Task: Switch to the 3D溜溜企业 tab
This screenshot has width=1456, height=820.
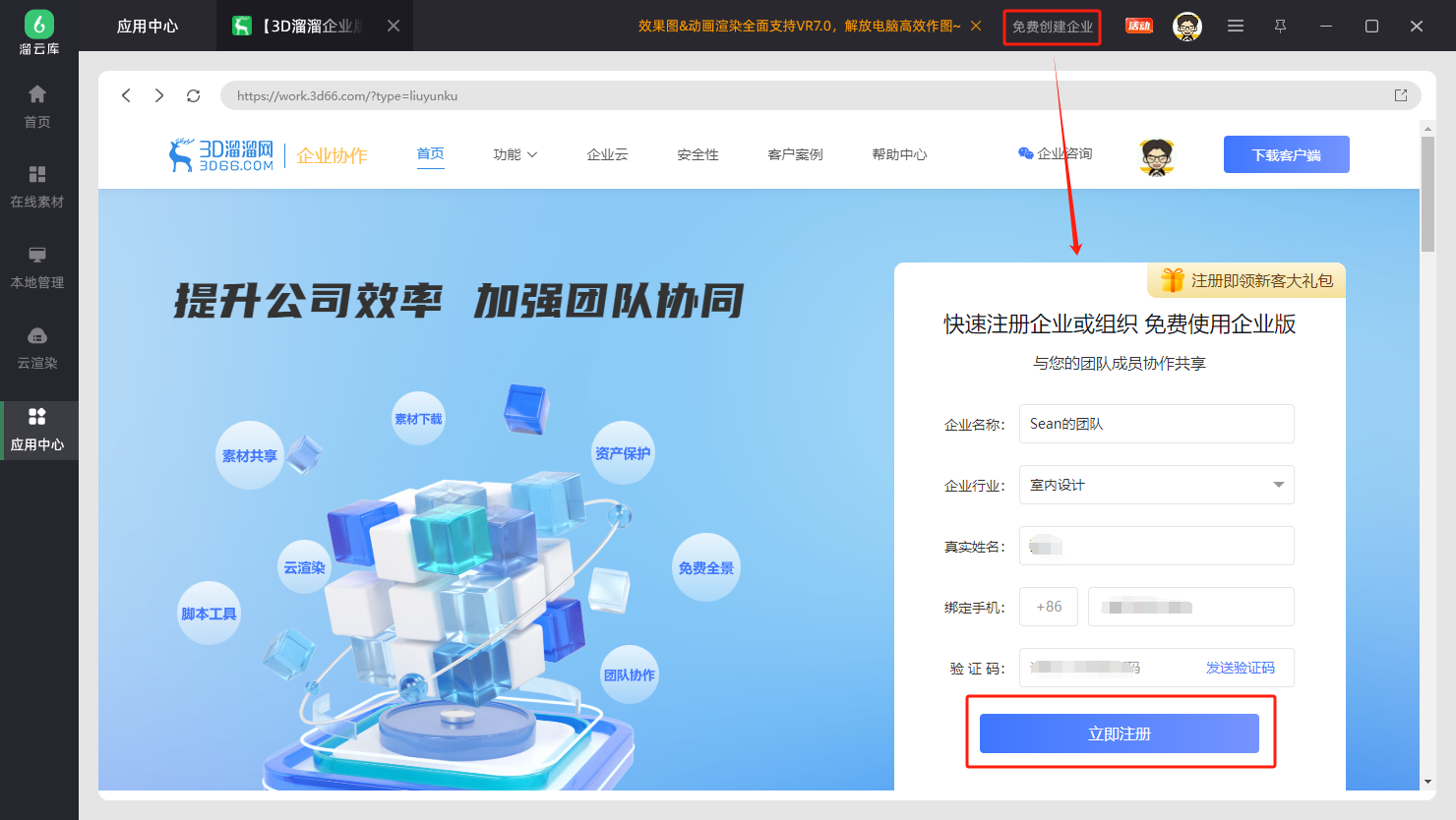Action: (315, 26)
